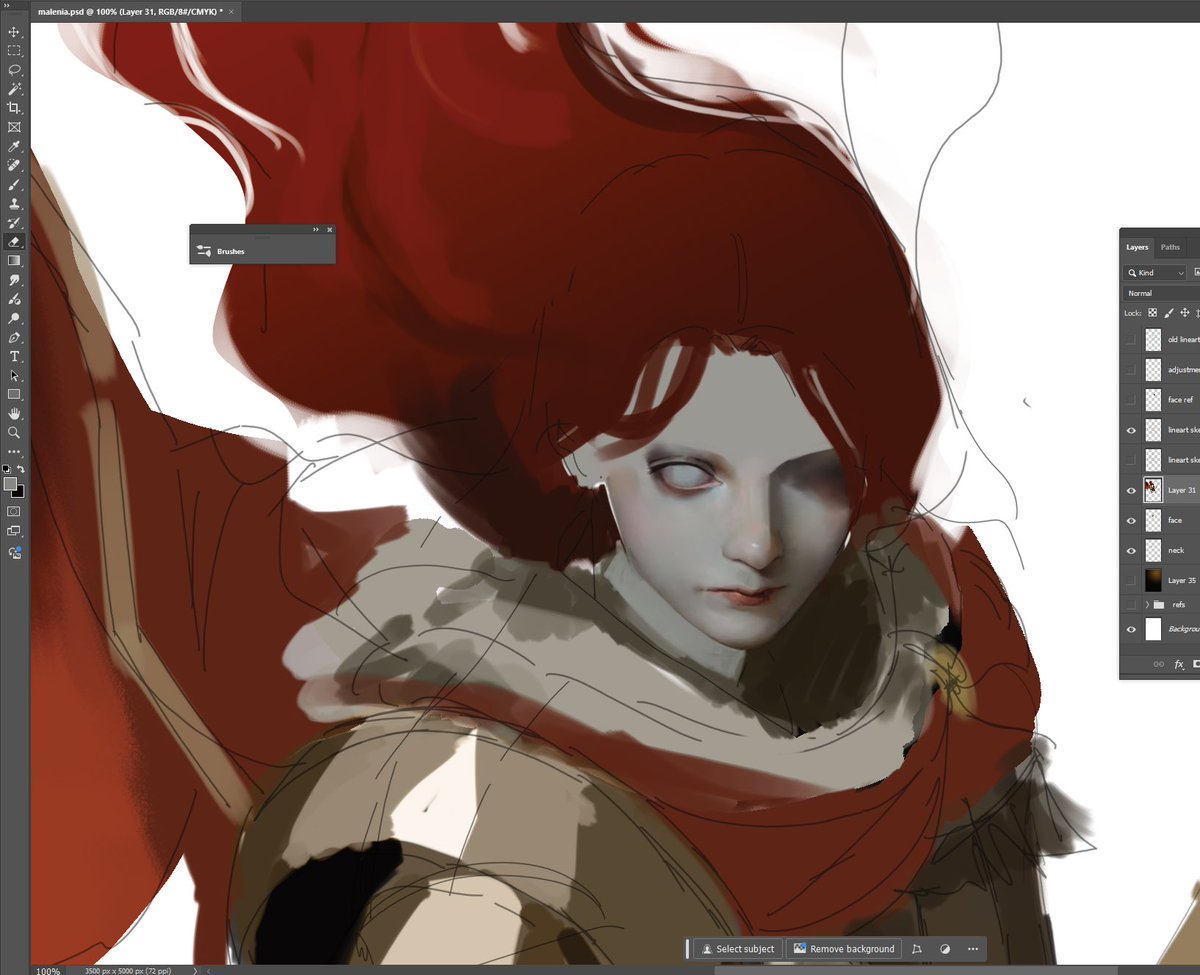1200x975 pixels.
Task: Show Layer 35 visibility
Action: coord(1131,580)
